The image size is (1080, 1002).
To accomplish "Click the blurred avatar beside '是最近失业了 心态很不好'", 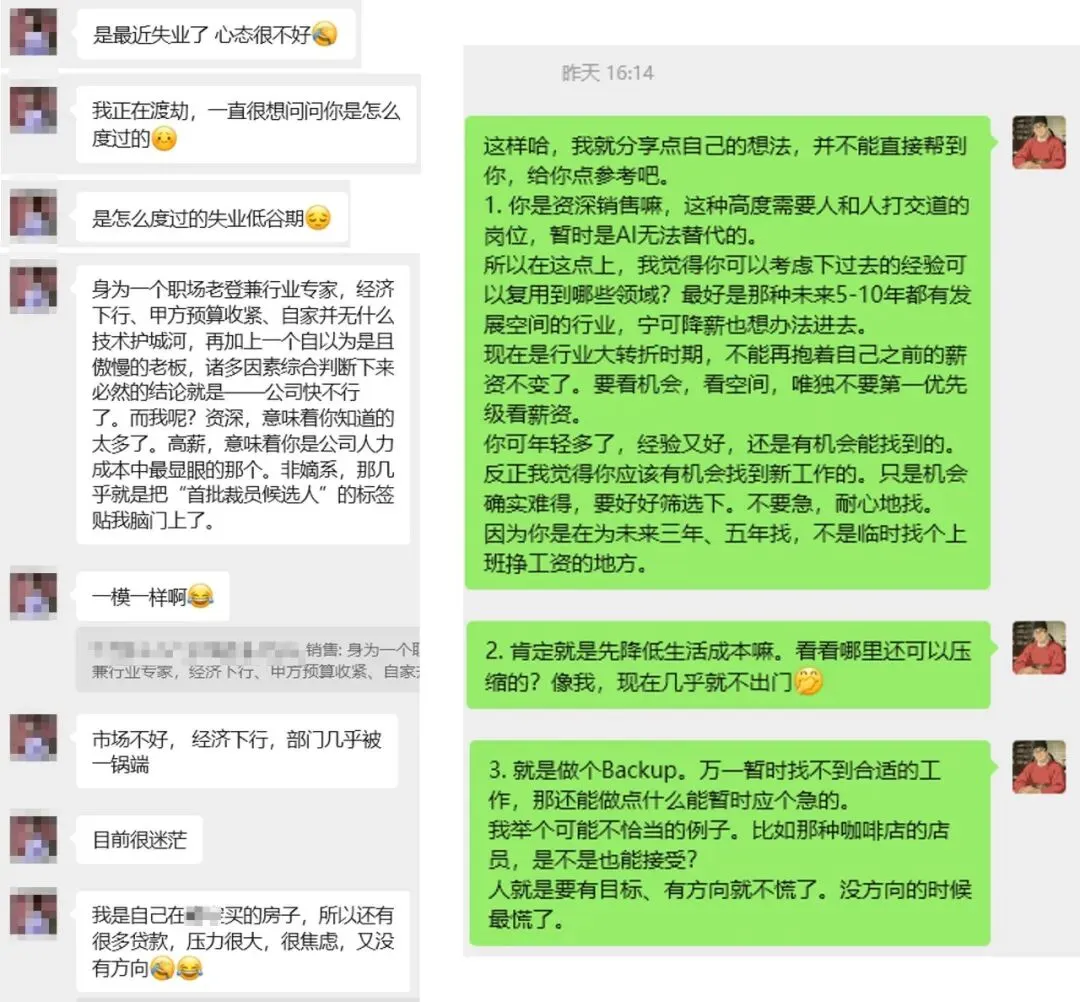I will point(33,32).
